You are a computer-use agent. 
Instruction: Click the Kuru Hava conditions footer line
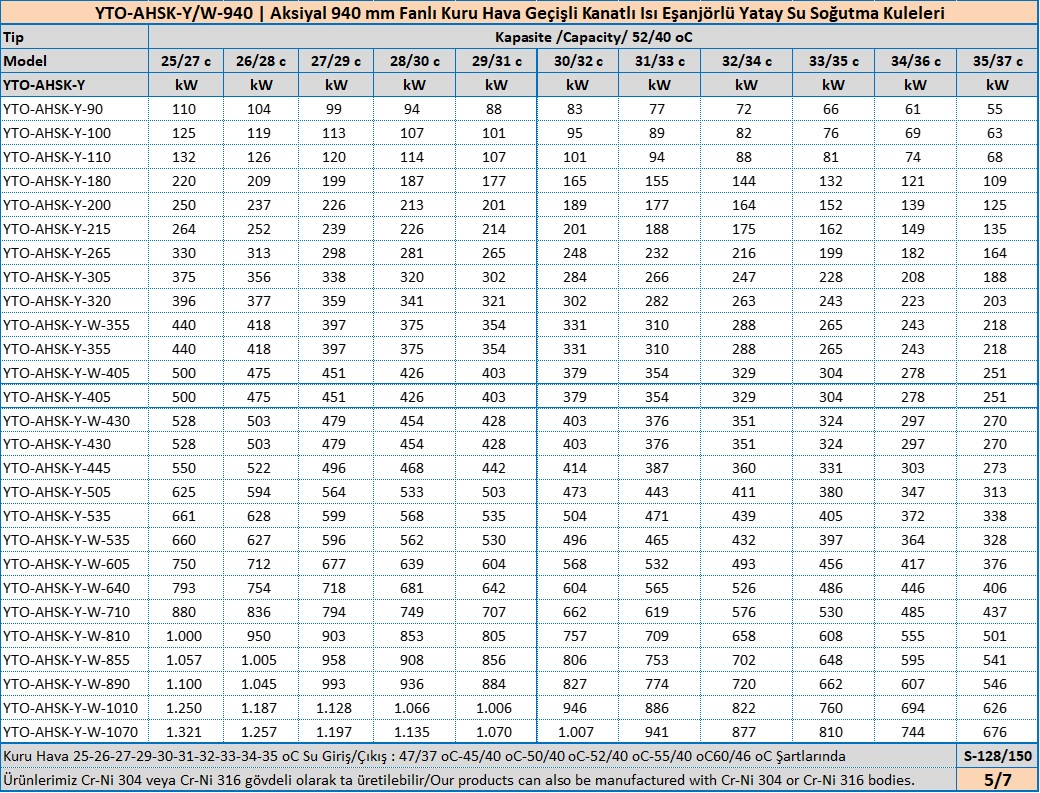pos(425,756)
